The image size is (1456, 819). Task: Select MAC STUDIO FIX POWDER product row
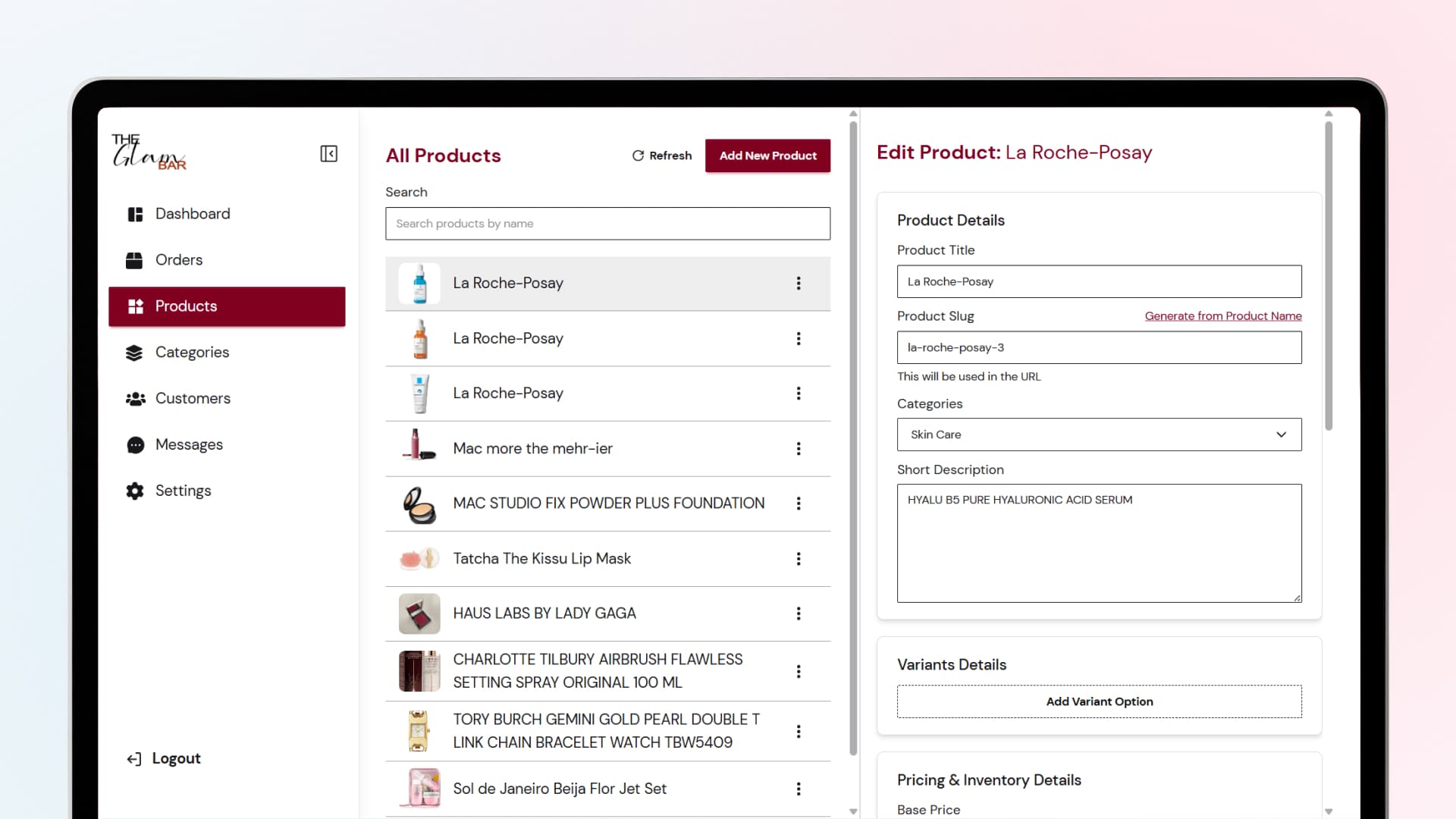click(608, 504)
